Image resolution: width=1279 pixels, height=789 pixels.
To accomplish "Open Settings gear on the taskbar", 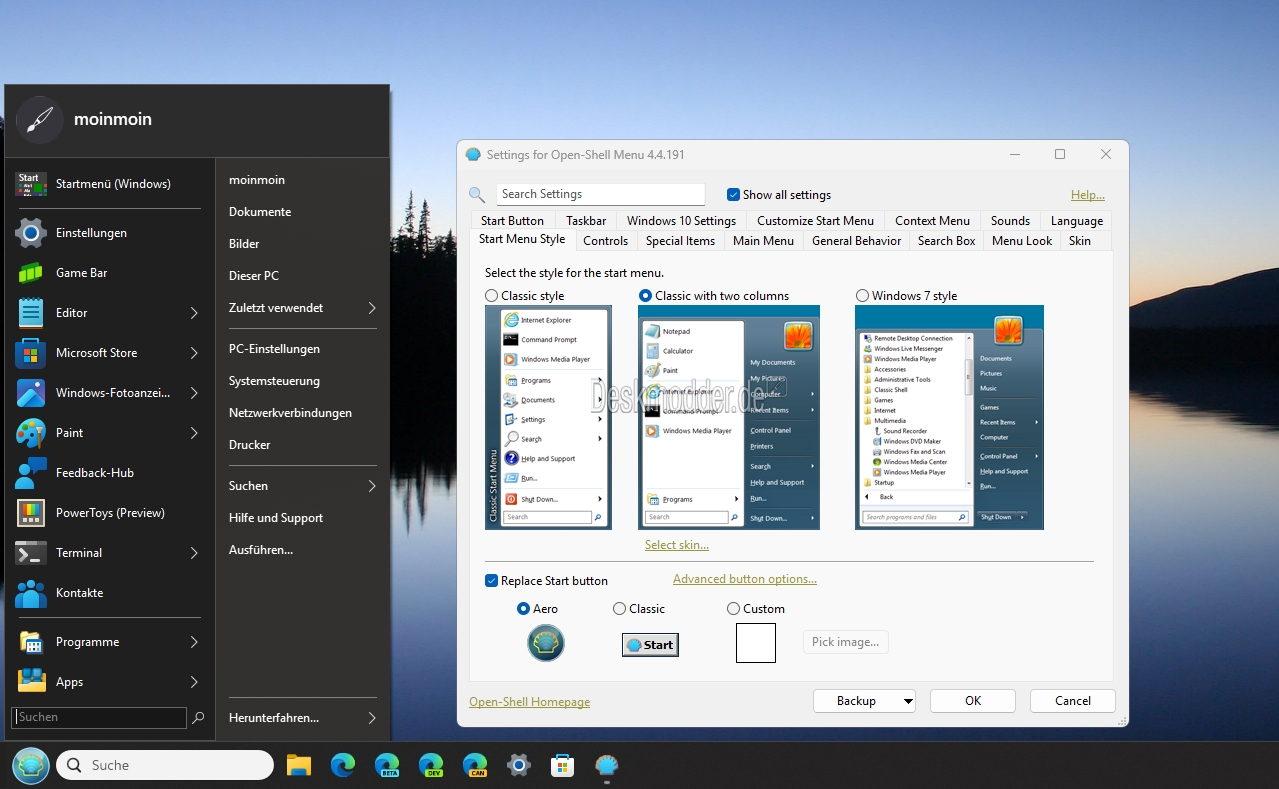I will [519, 766].
